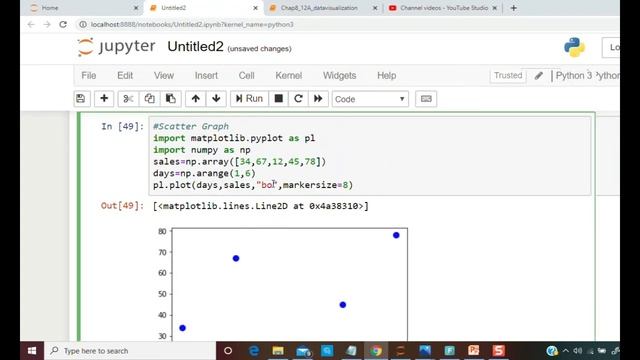
Task: Open File Explorer from taskbar
Action: 278,351
